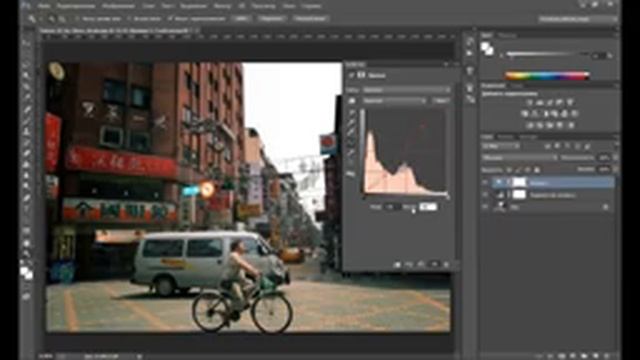Click the curves input value field
This screenshot has width=640, height=360.
pyautogui.click(x=392, y=207)
